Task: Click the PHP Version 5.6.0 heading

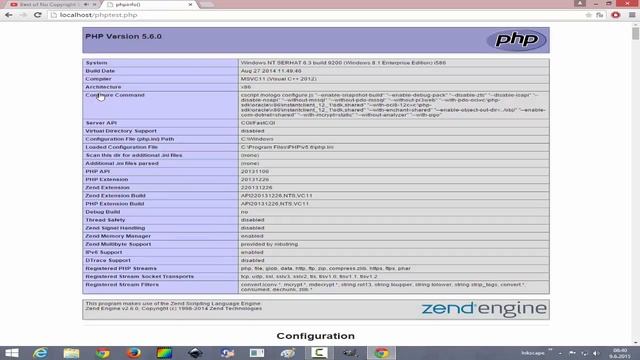Action: coord(123,36)
